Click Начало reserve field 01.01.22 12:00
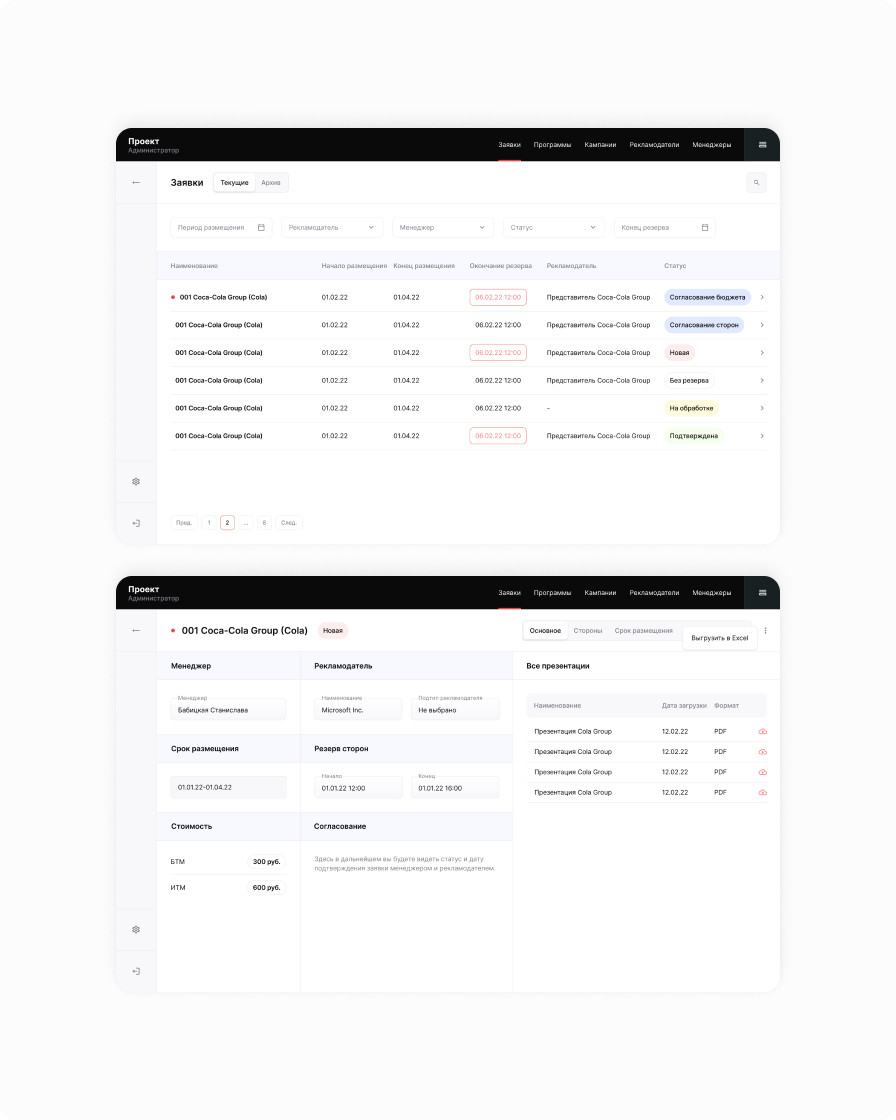This screenshot has height=1120, width=896. [x=358, y=787]
